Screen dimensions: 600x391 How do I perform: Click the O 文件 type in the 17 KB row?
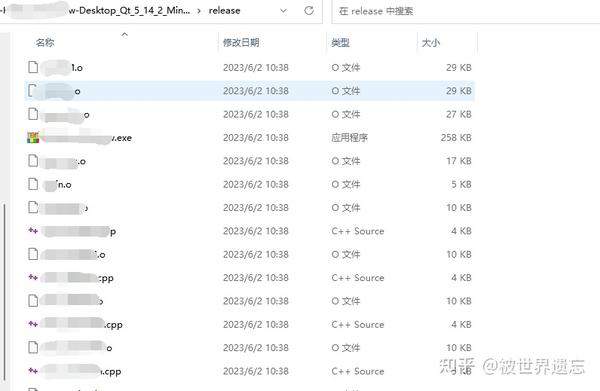click(x=346, y=161)
